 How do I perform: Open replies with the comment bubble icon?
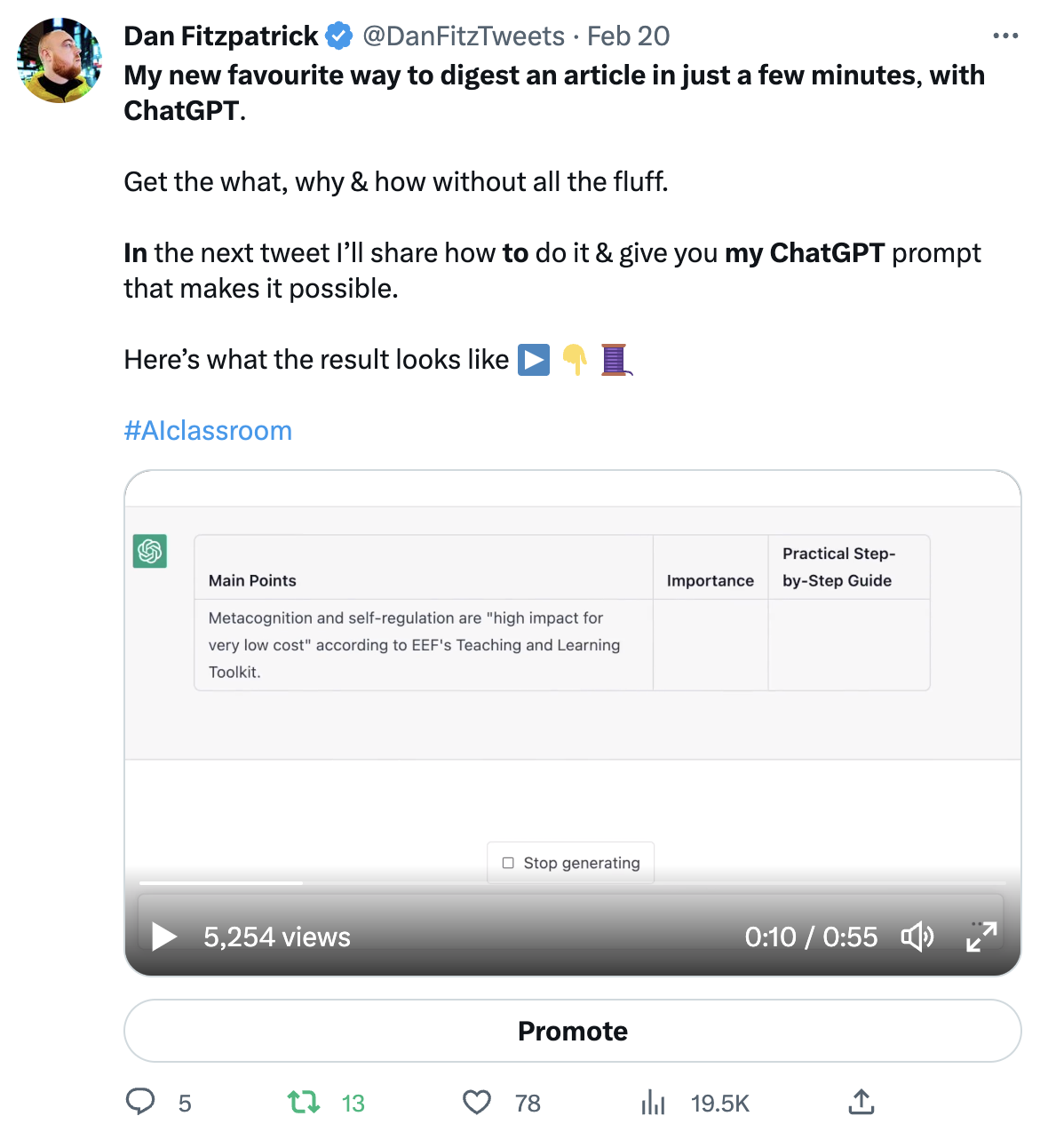pyautogui.click(x=140, y=1103)
